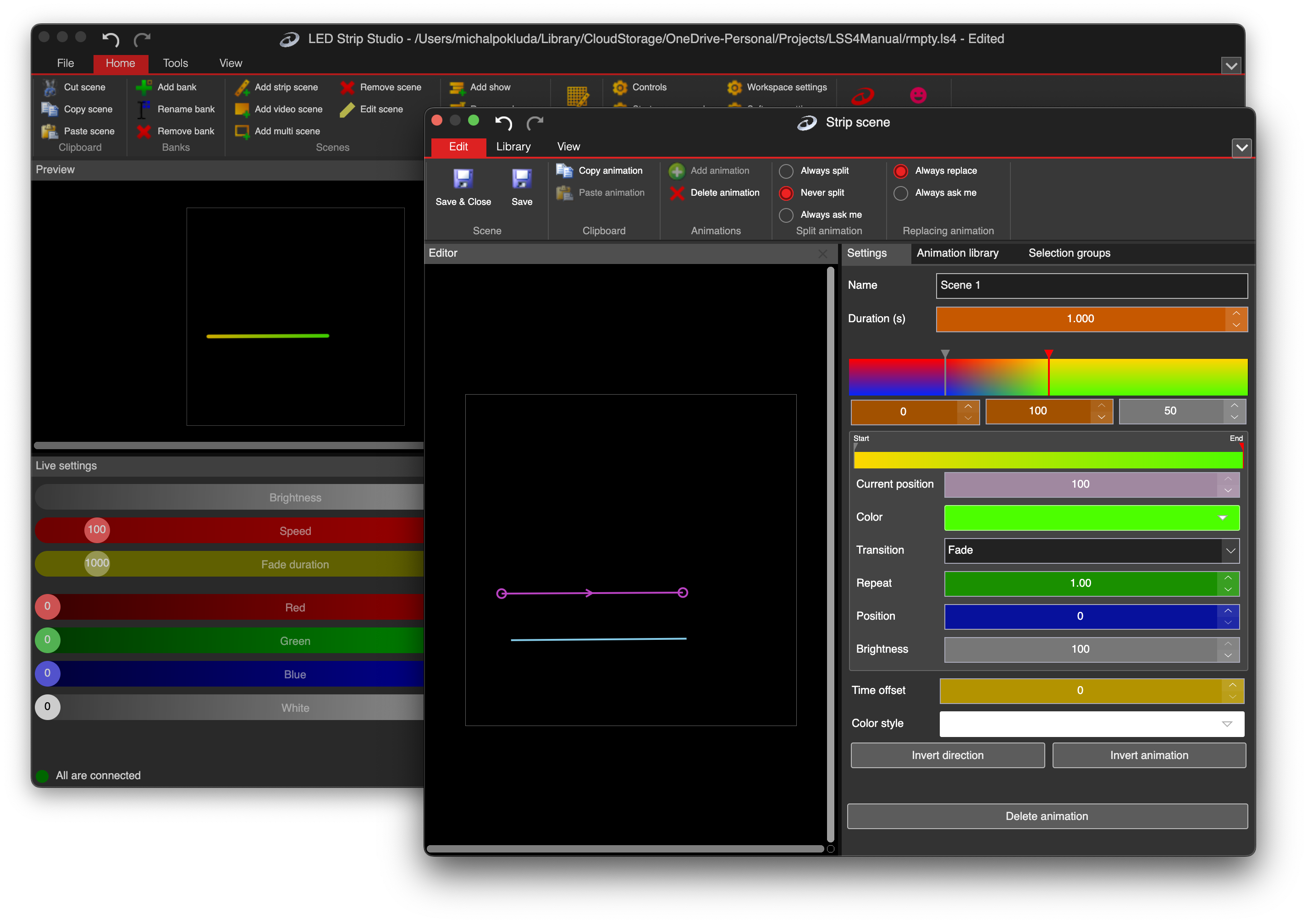Image resolution: width=1307 pixels, height=924 pixels.
Task: Click the Paste animation icon
Action: (x=564, y=193)
